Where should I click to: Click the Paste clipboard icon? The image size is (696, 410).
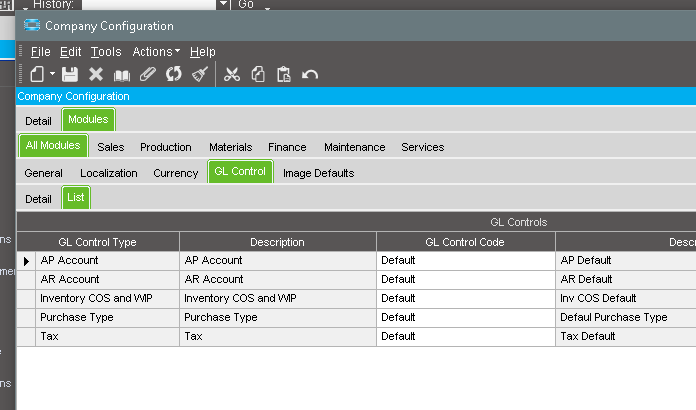click(x=284, y=74)
